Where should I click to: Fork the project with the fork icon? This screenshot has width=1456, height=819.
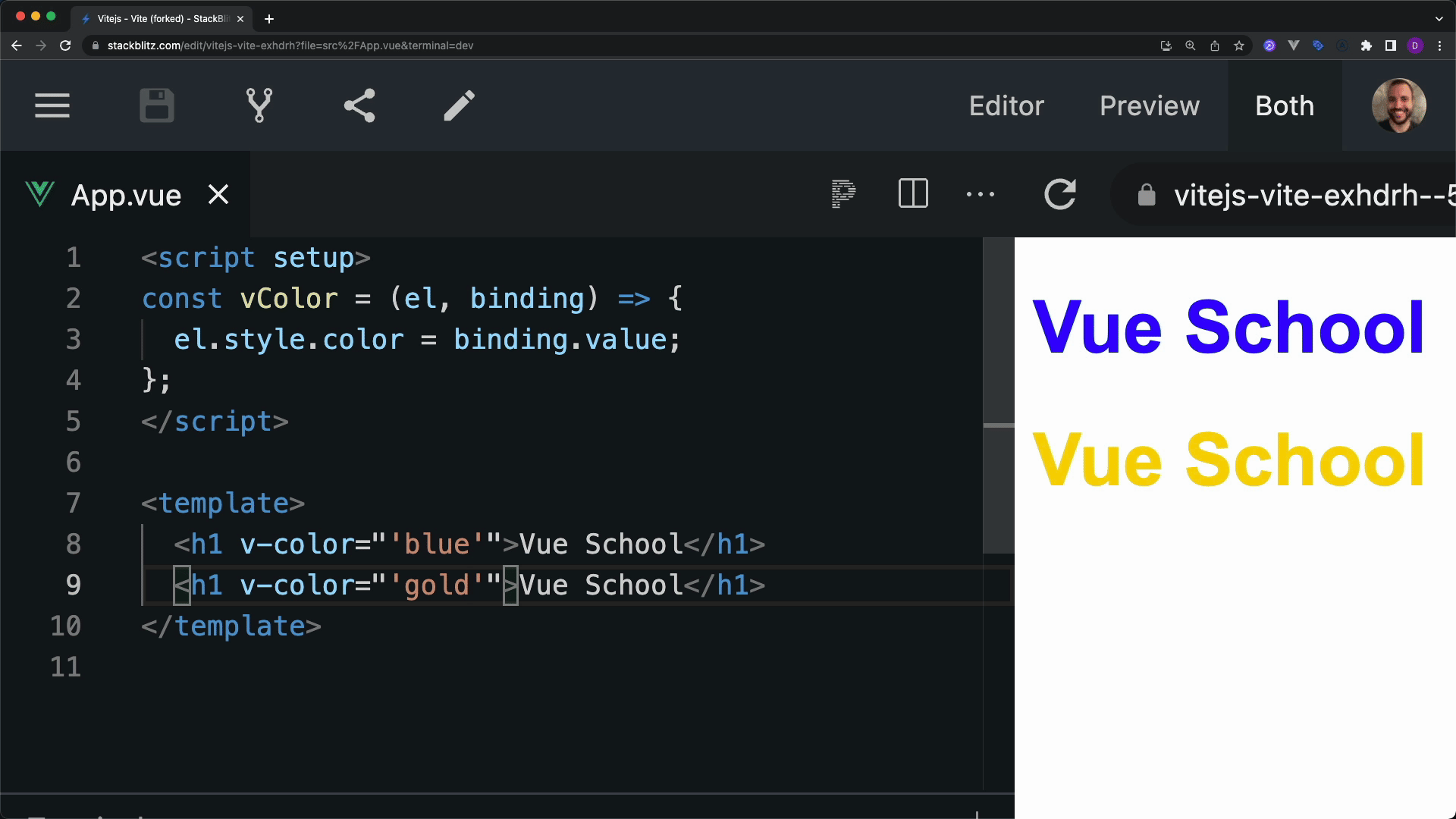(259, 105)
